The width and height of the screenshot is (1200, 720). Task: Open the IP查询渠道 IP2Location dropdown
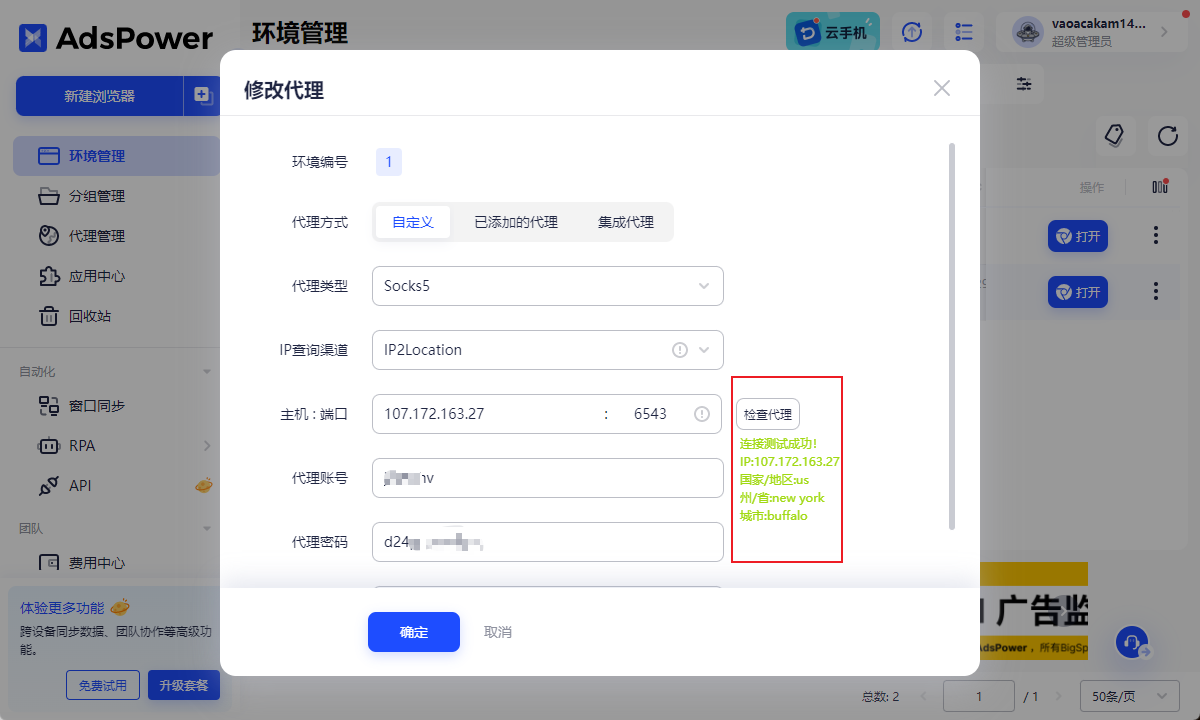click(547, 350)
